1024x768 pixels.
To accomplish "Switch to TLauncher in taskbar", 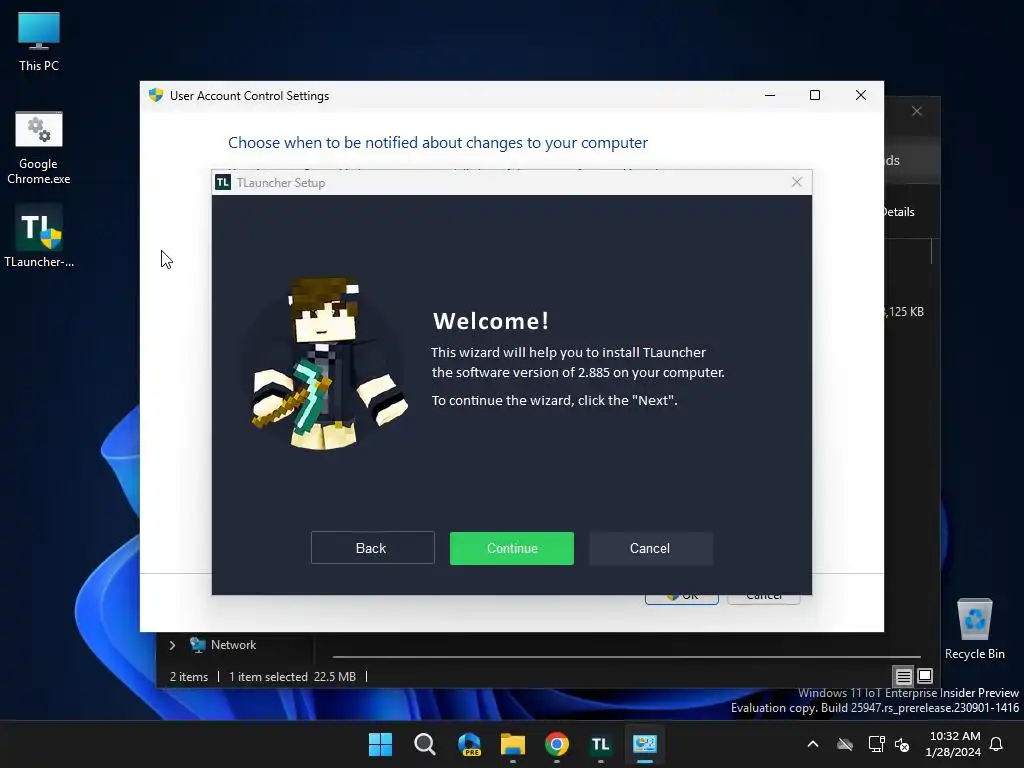I will point(600,744).
